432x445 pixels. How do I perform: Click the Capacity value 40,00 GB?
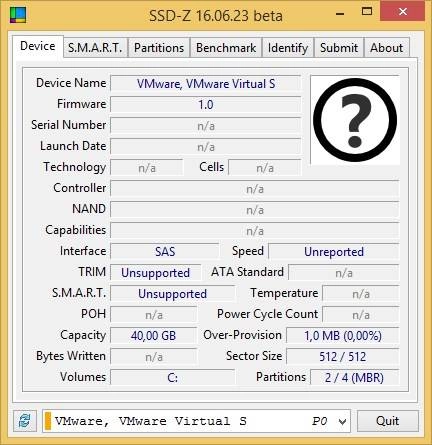pos(154,336)
